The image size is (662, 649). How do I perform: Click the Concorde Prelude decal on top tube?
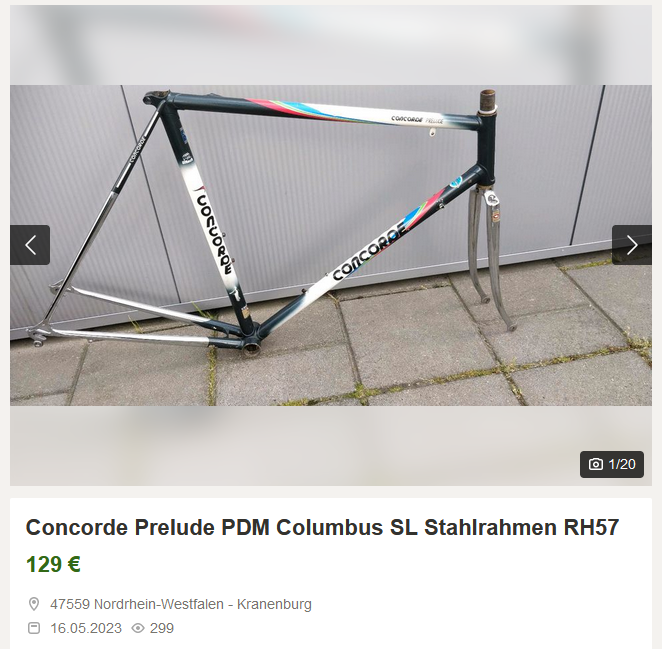coord(417,119)
